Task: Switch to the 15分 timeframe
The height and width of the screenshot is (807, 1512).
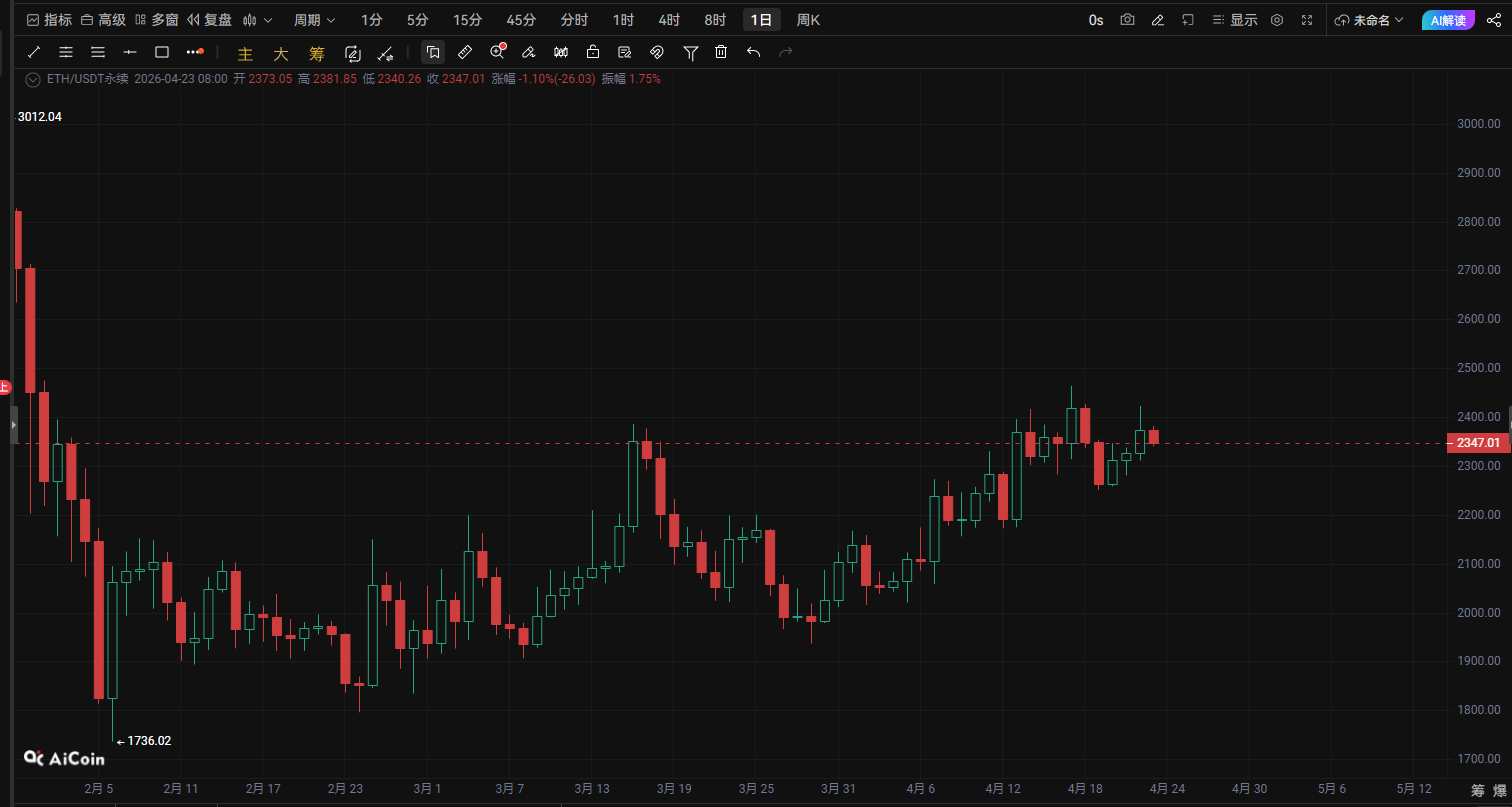Action: 467,20
